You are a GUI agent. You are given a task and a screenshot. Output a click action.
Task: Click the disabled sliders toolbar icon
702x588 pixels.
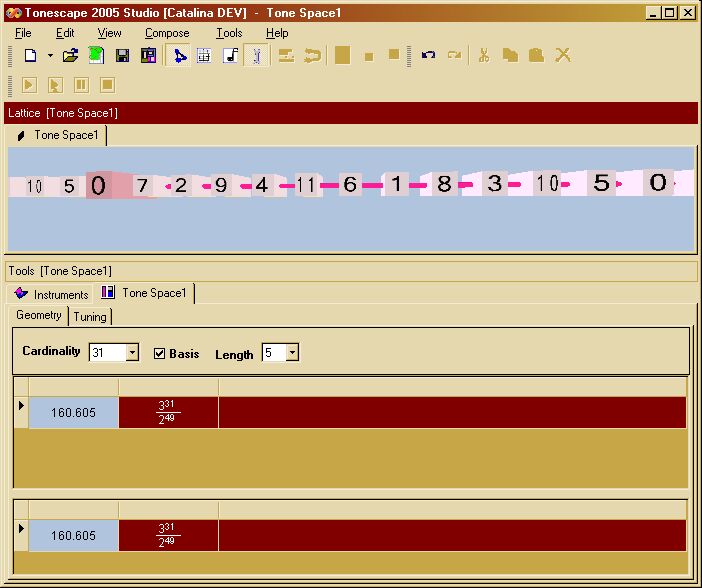tap(286, 56)
